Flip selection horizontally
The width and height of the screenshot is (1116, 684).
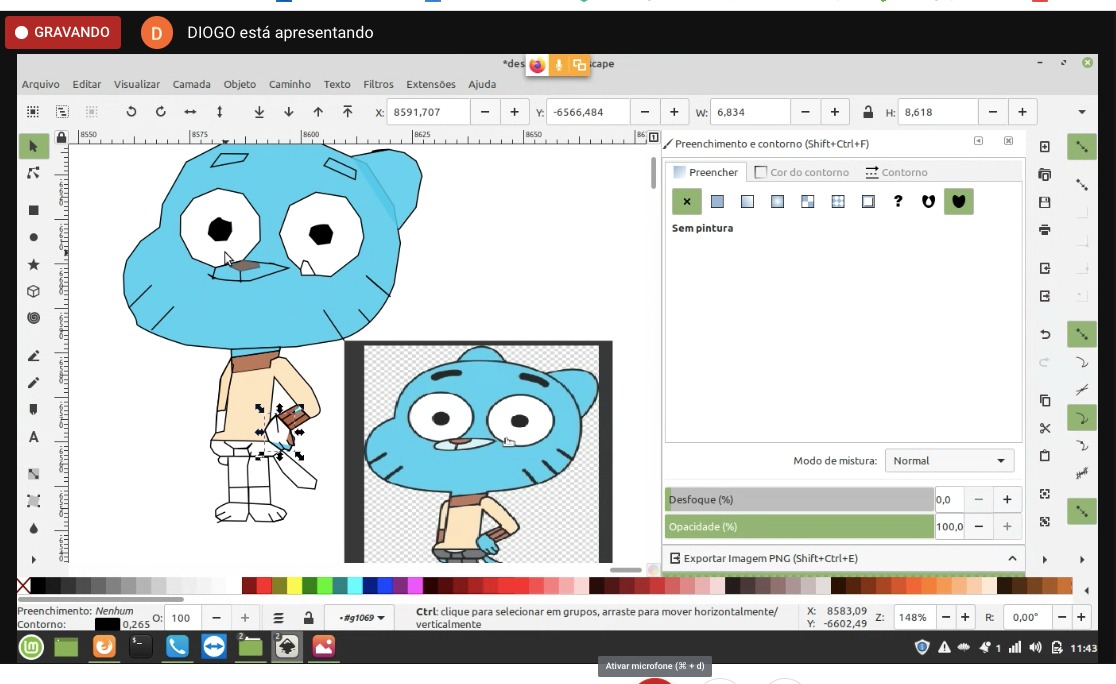[190, 112]
